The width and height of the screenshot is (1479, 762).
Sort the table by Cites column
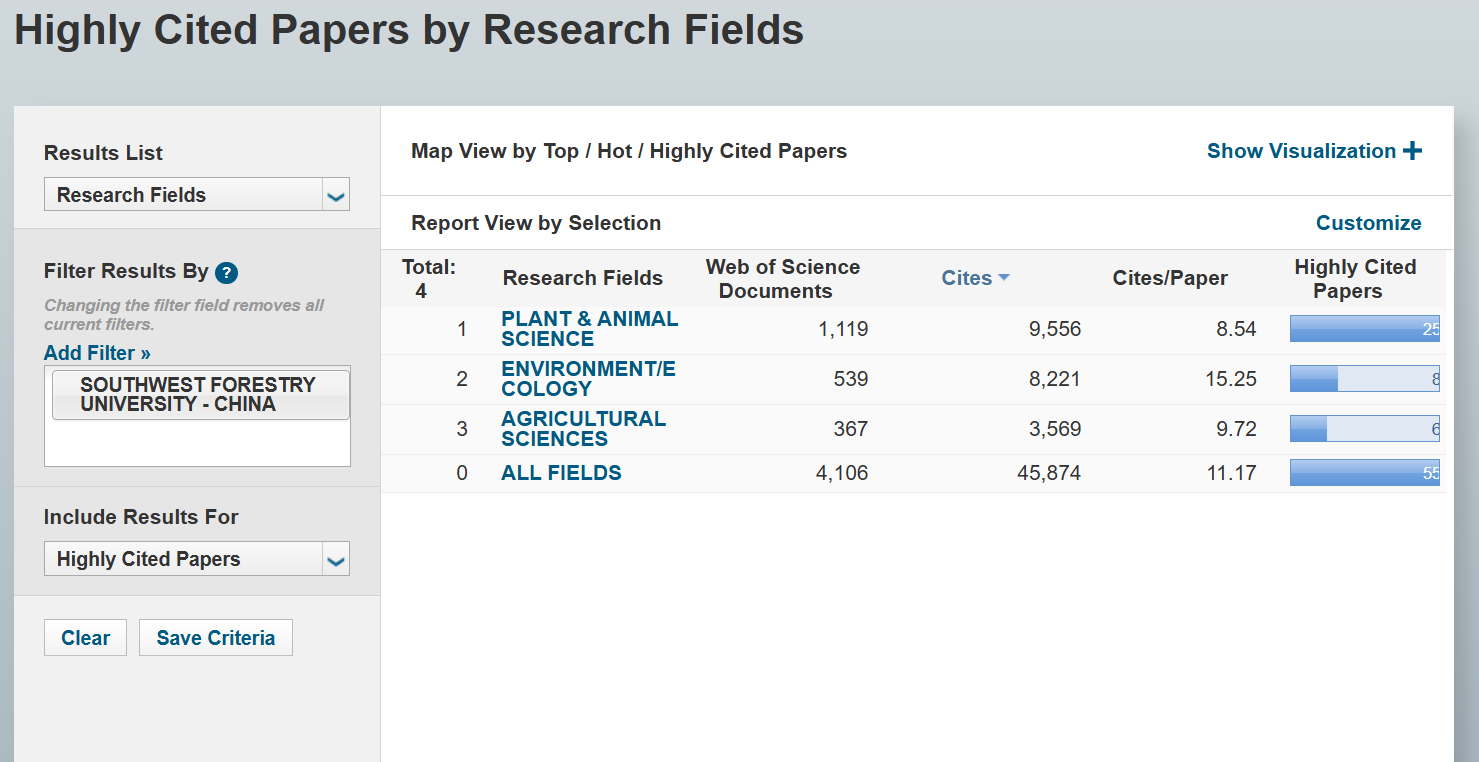pyautogui.click(x=966, y=278)
